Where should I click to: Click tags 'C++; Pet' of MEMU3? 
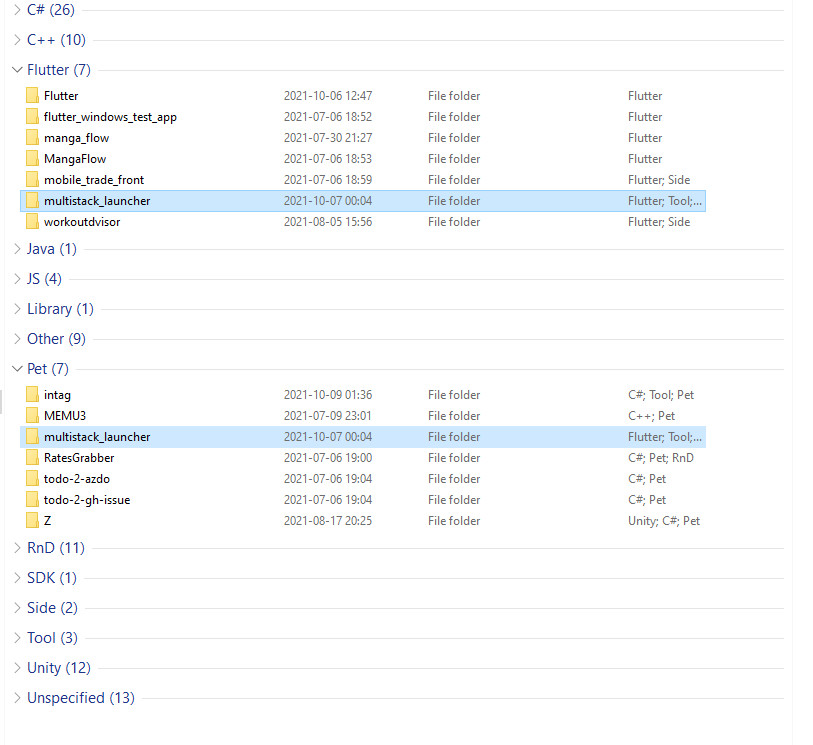pos(652,416)
